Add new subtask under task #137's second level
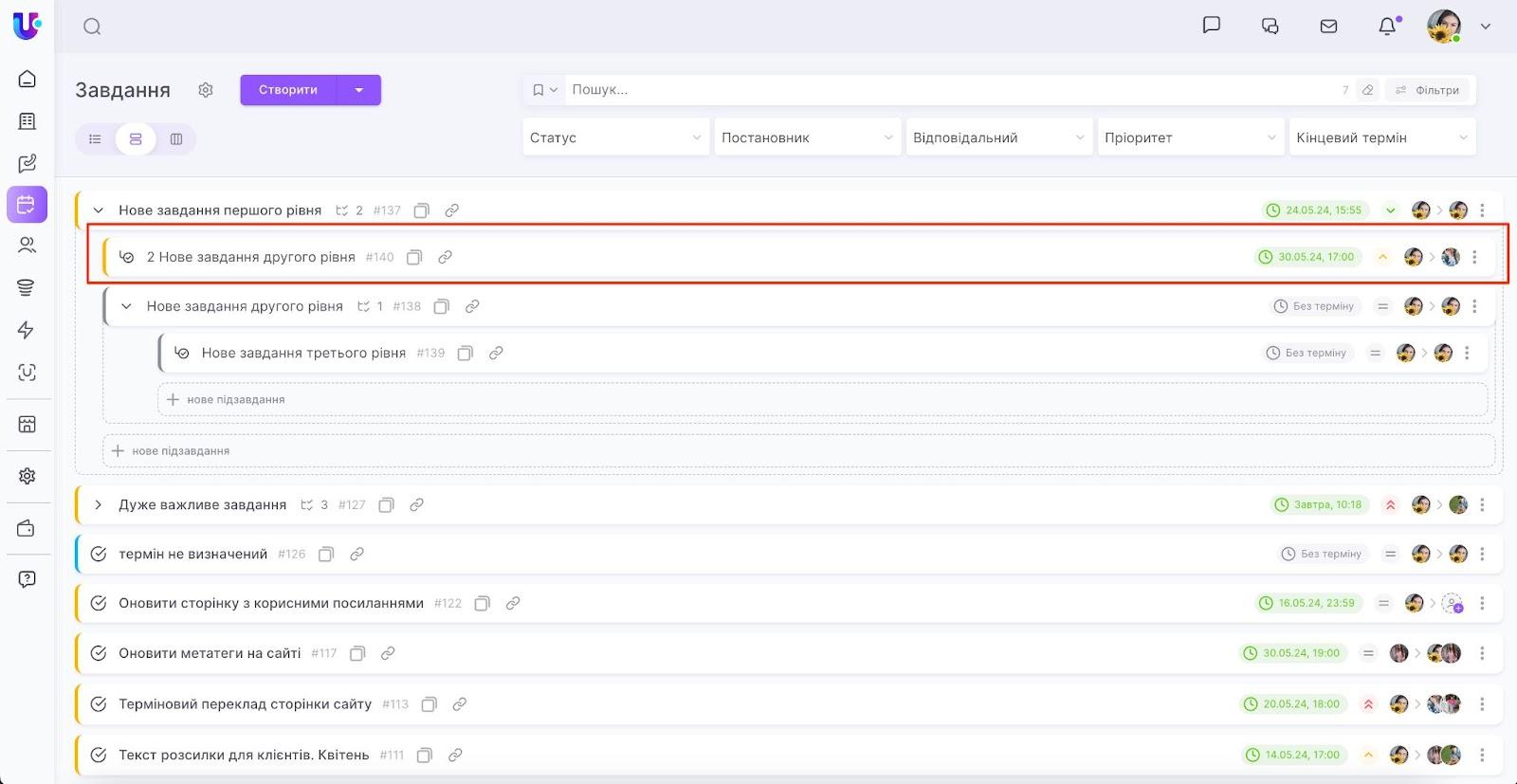Screen dimensions: 1517x784 [798, 451]
